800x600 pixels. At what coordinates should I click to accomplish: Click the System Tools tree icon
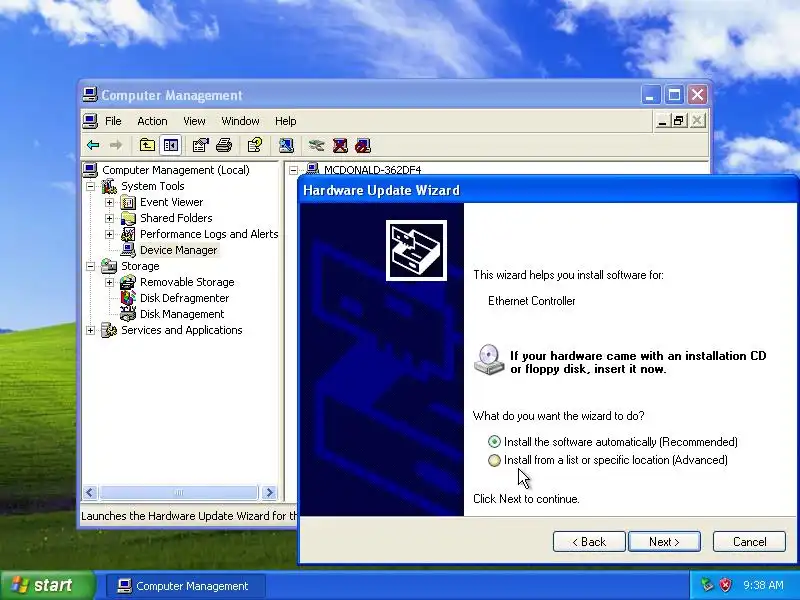pyautogui.click(x=109, y=186)
